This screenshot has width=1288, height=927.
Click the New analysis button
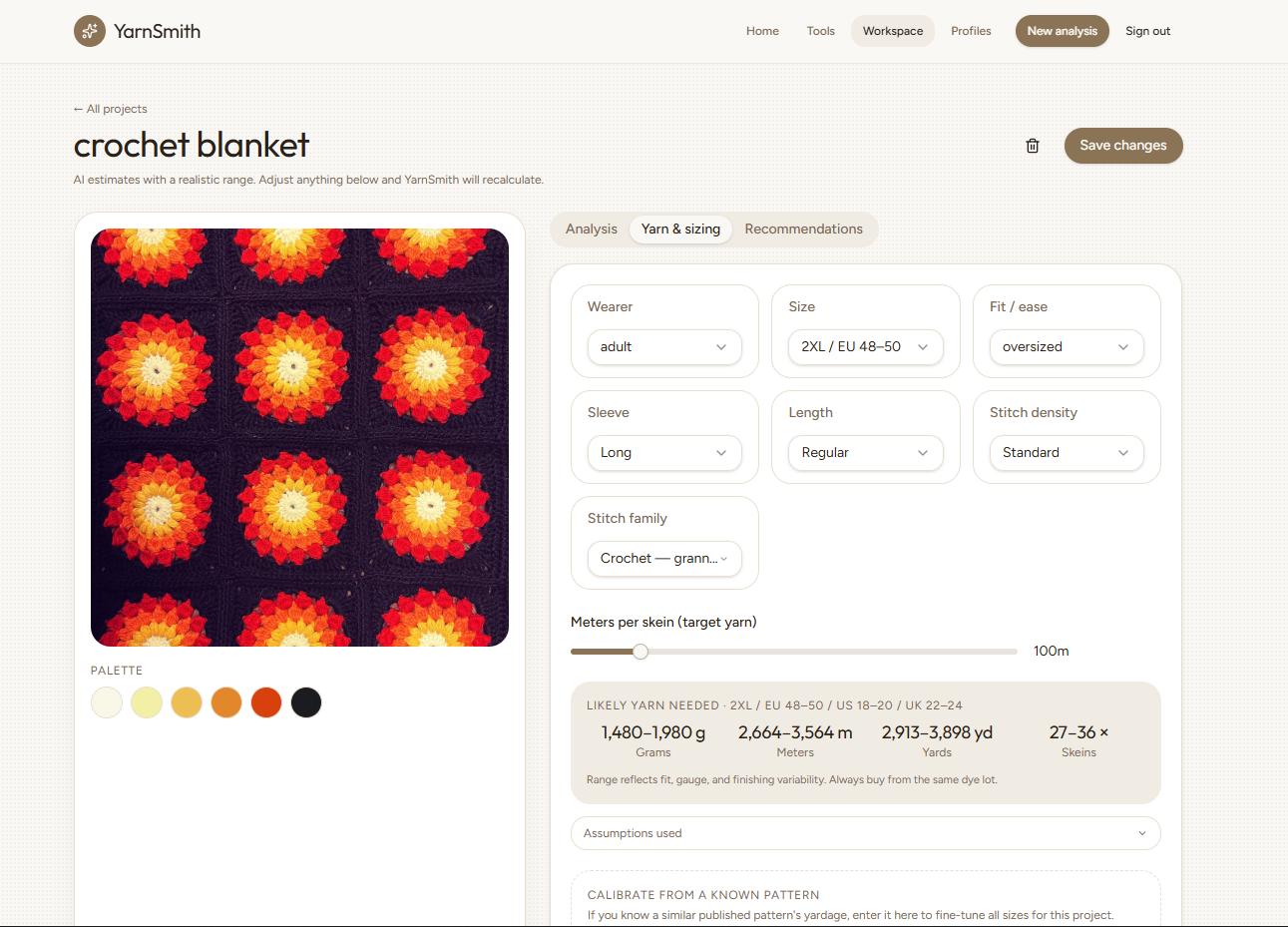tap(1063, 31)
